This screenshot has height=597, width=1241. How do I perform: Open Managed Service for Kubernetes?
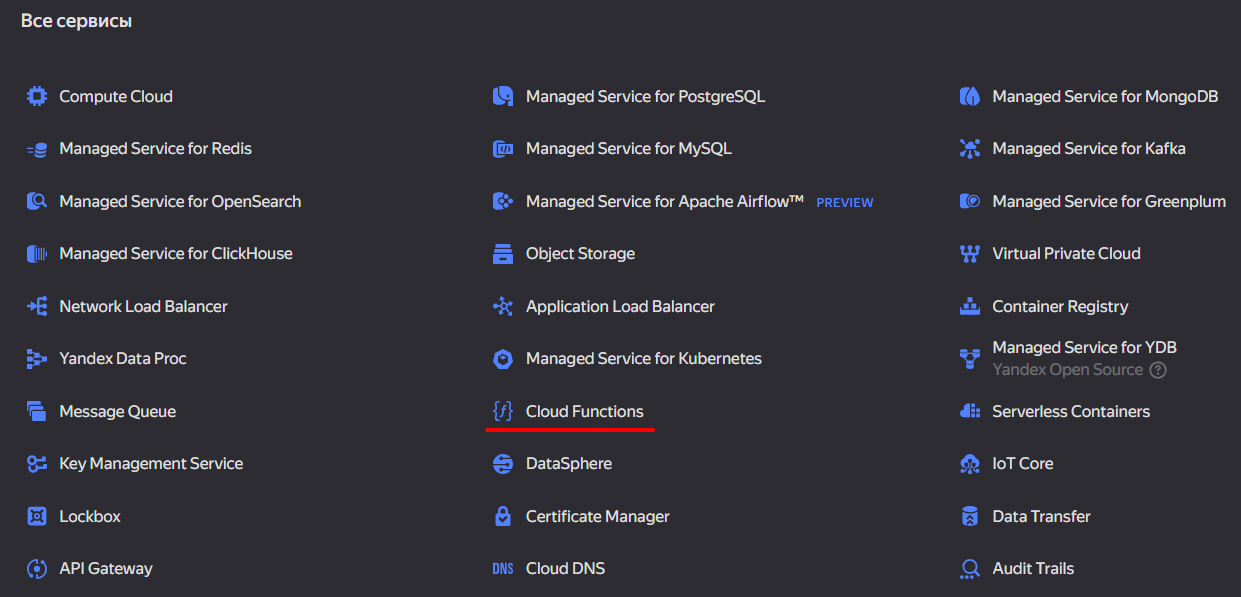click(644, 358)
